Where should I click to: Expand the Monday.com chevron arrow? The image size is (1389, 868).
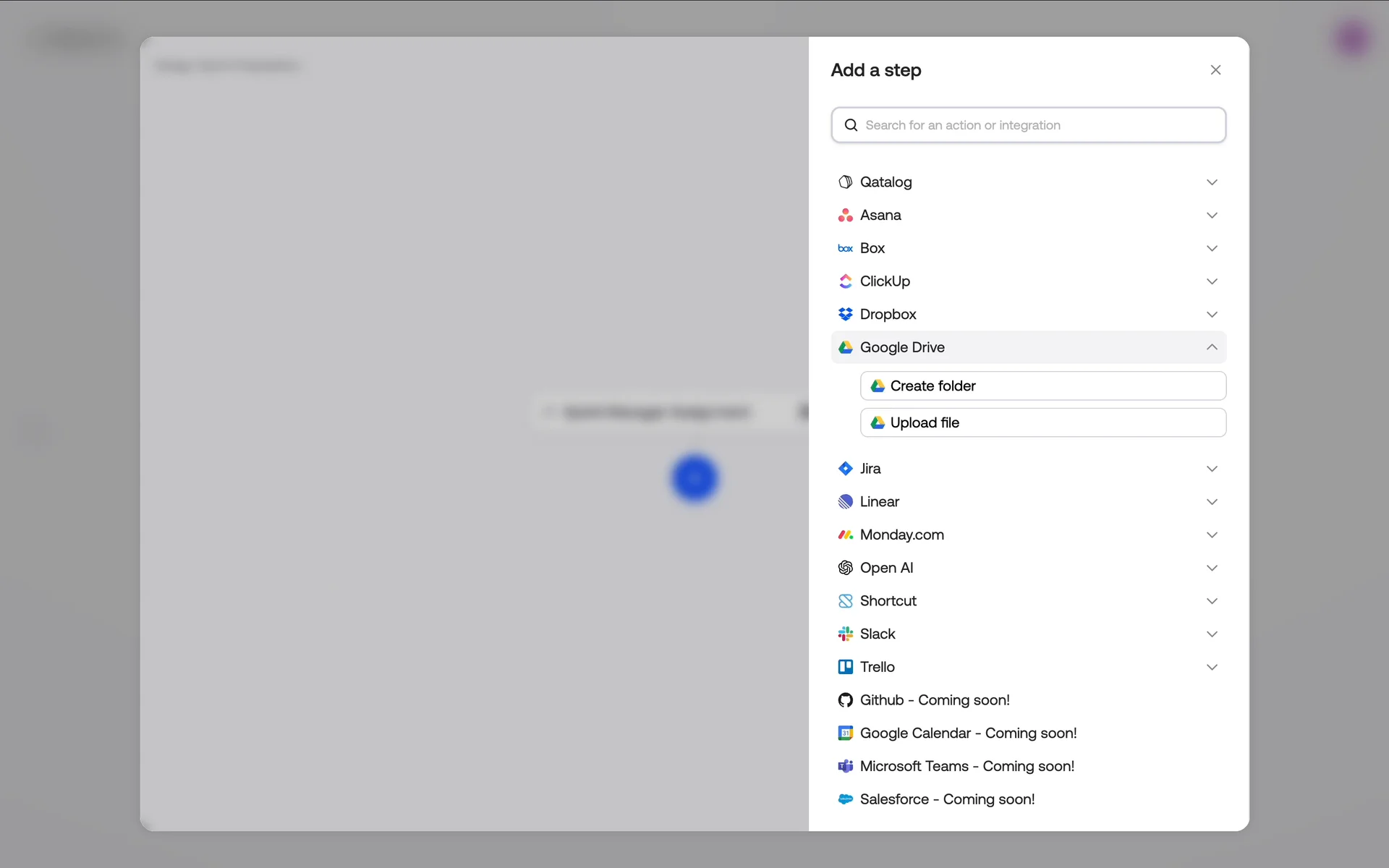coord(1212,535)
